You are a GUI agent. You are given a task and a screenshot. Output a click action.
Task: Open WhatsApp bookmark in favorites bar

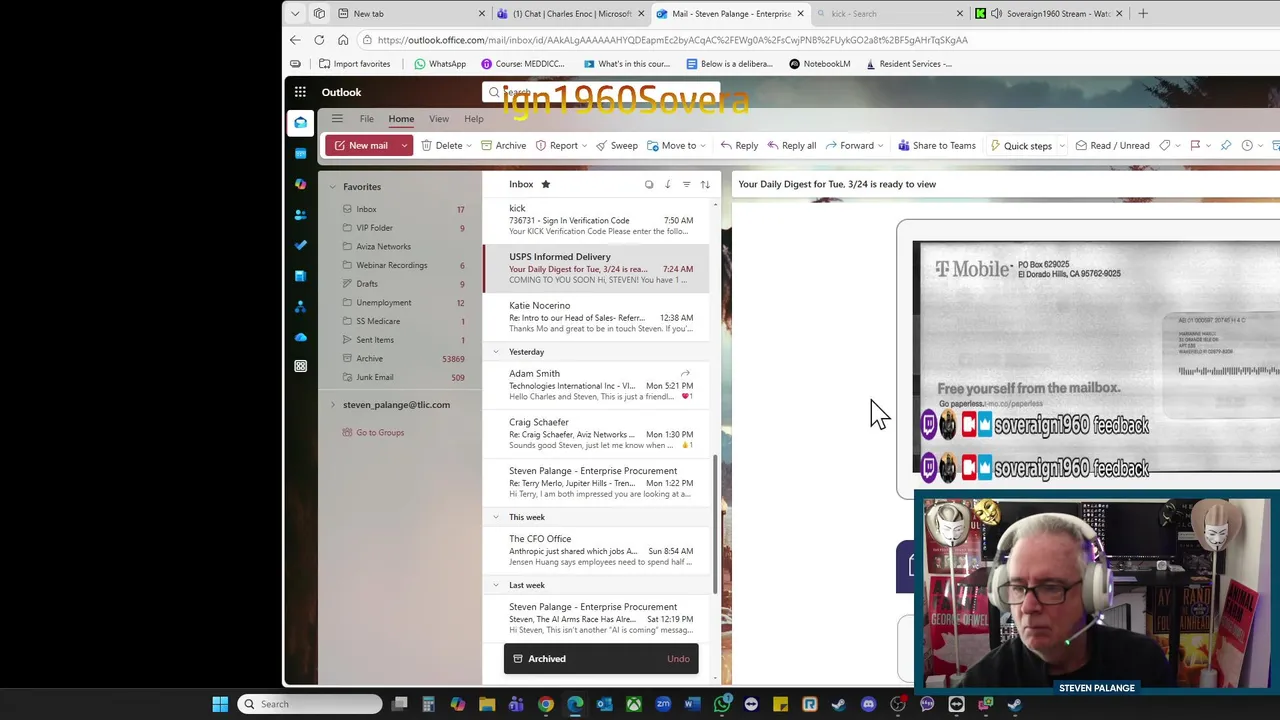tap(440, 64)
